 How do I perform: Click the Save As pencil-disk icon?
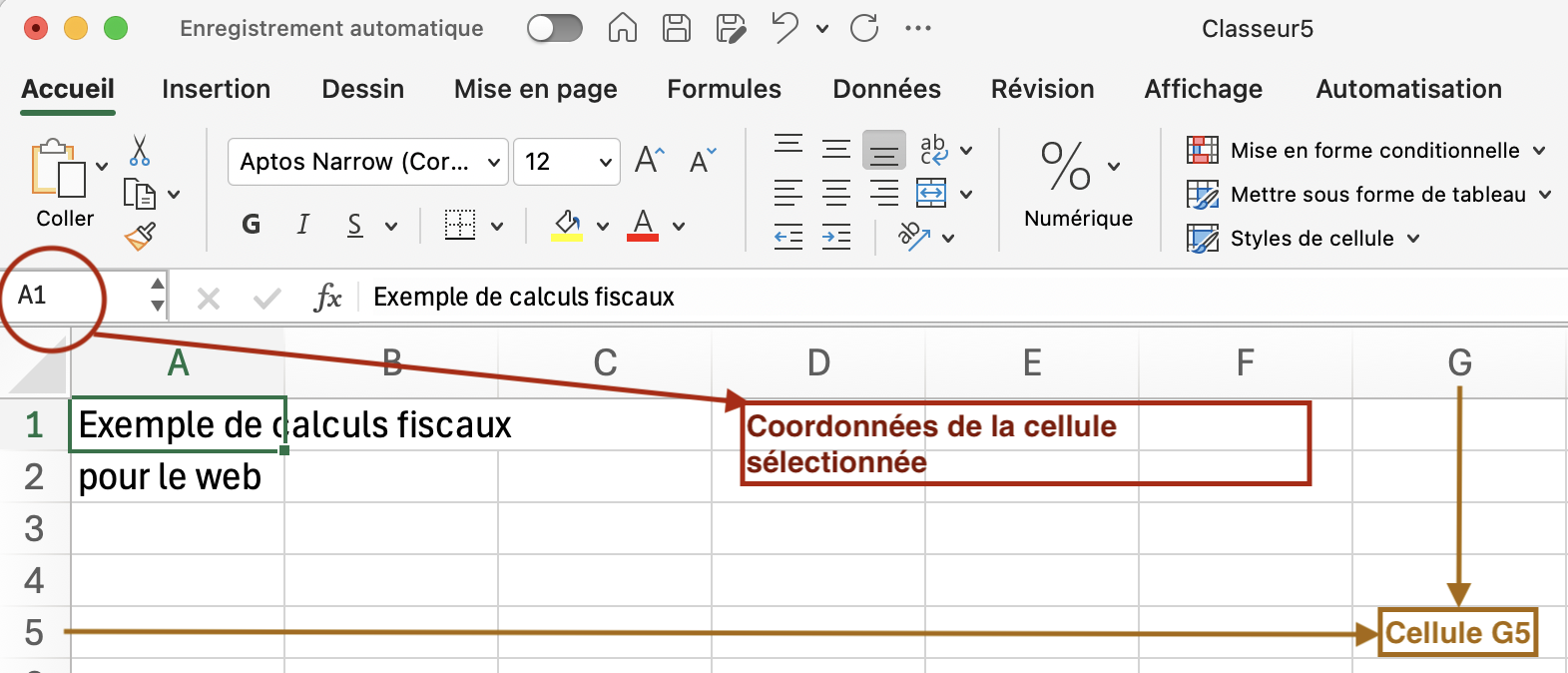pos(731,28)
